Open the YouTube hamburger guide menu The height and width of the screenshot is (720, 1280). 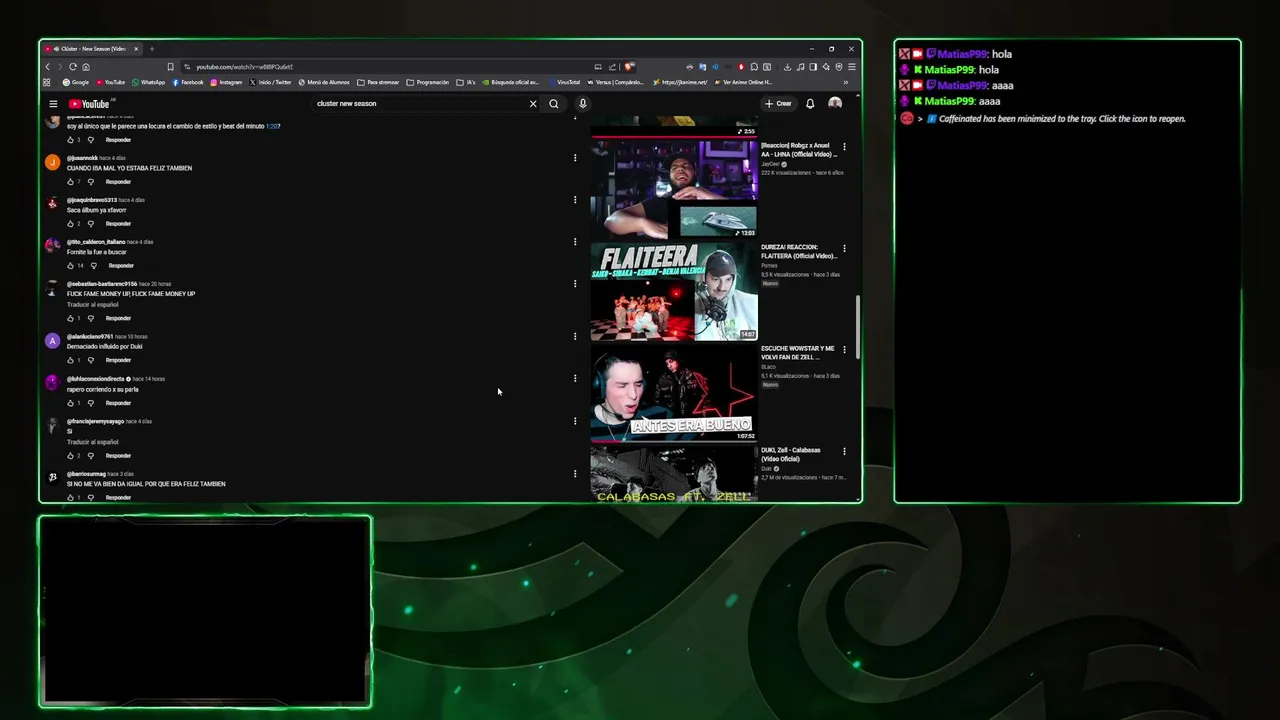point(53,104)
